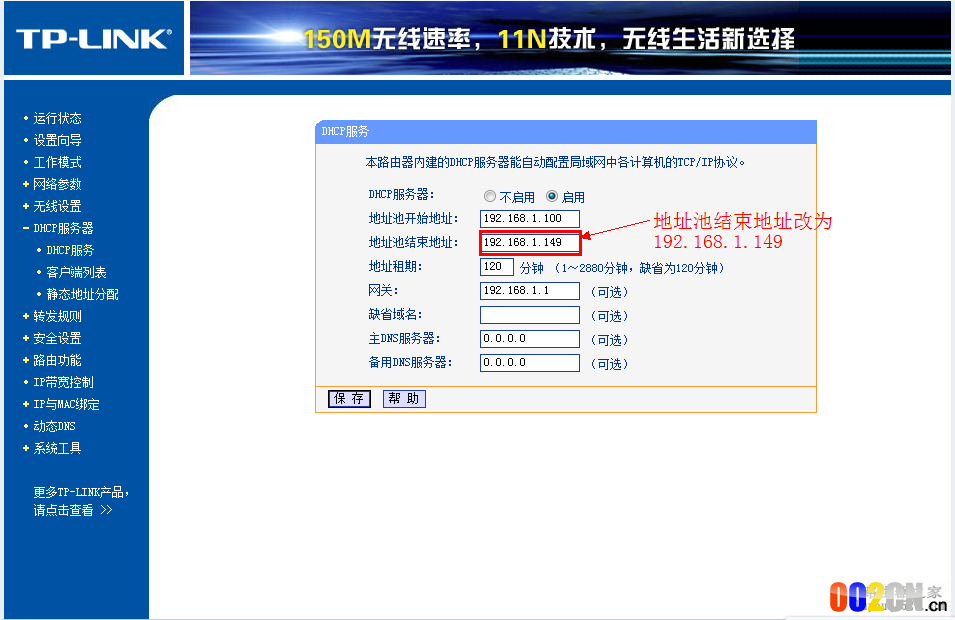Open the 更多TP-LINK产品 link
The width and height of the screenshot is (955, 620).
point(80,501)
